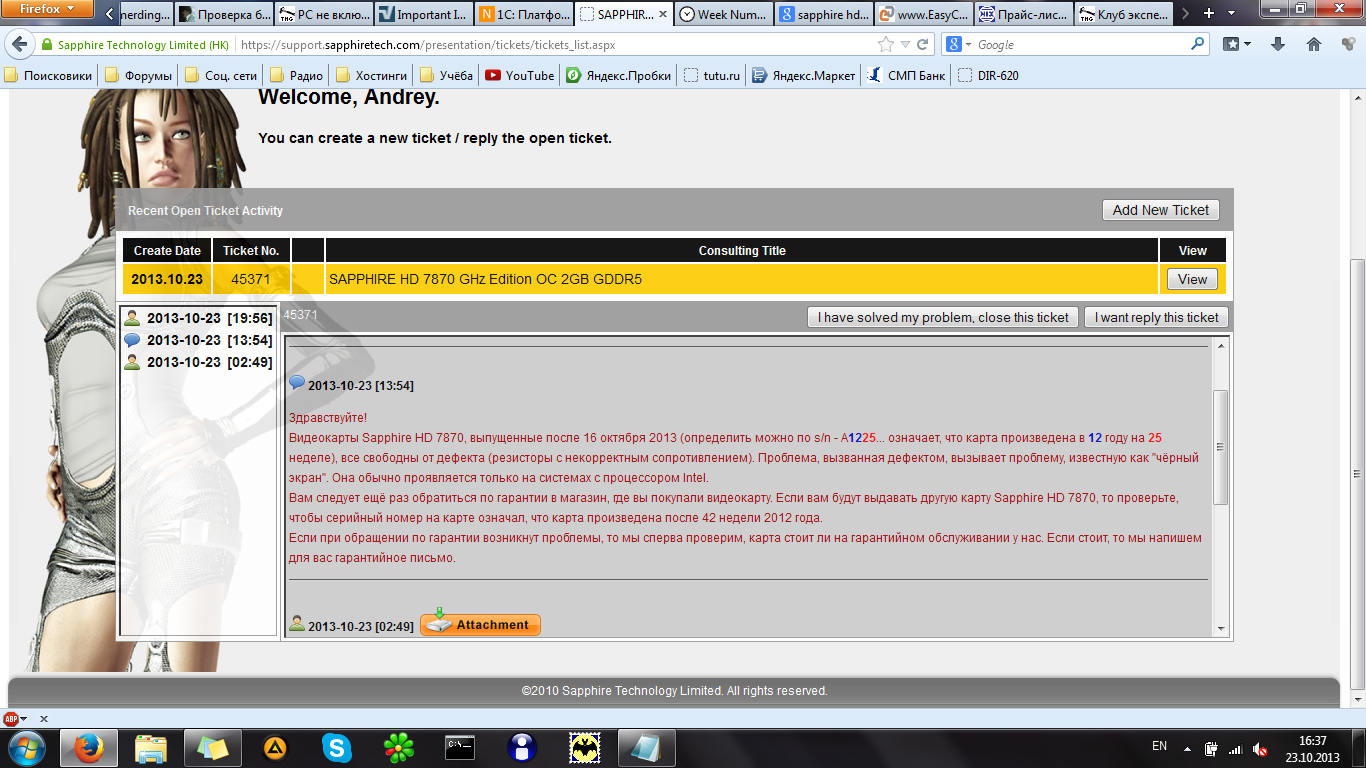This screenshot has width=1366, height=768.
Task: Switch to the 'Проверка б...' tab
Action: click(223, 15)
